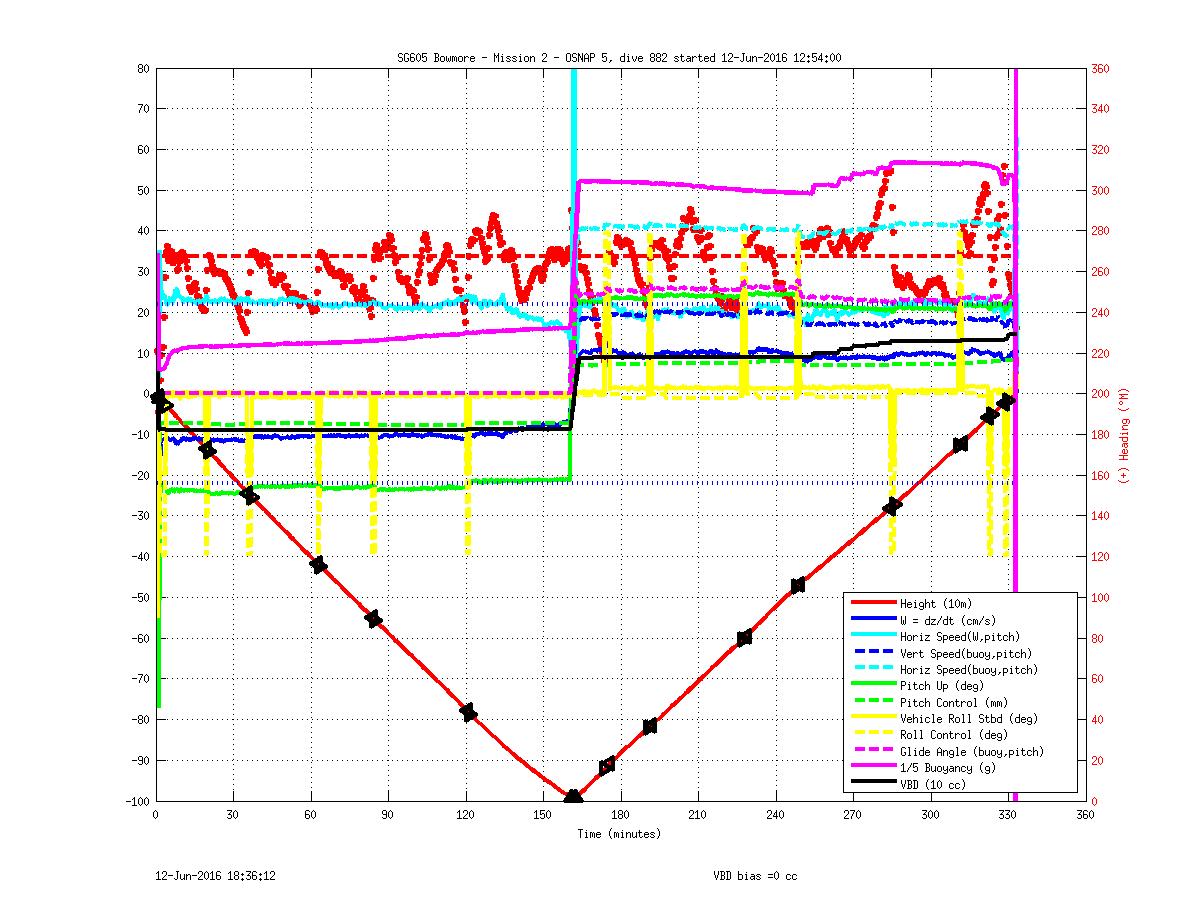Click the plot title mentioning SG605 Bowmore dive 882

620,58
